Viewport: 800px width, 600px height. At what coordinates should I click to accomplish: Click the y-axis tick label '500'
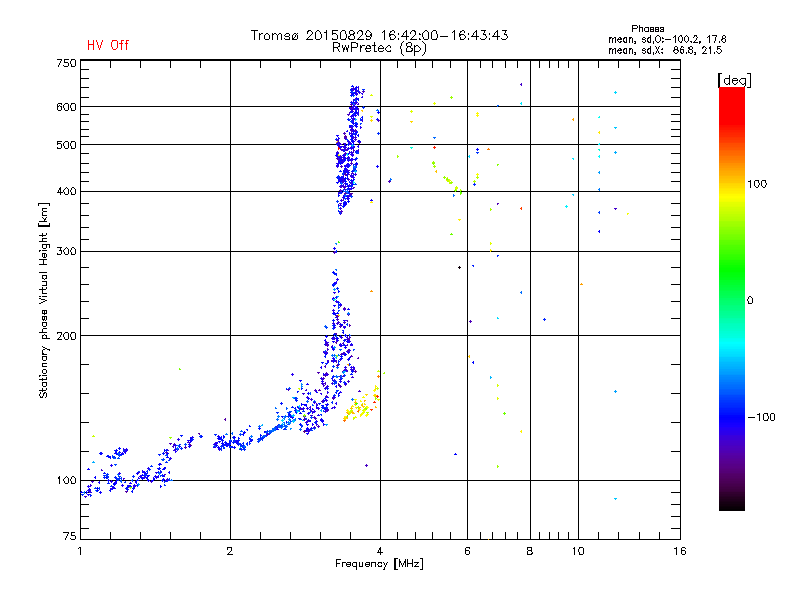point(66,145)
